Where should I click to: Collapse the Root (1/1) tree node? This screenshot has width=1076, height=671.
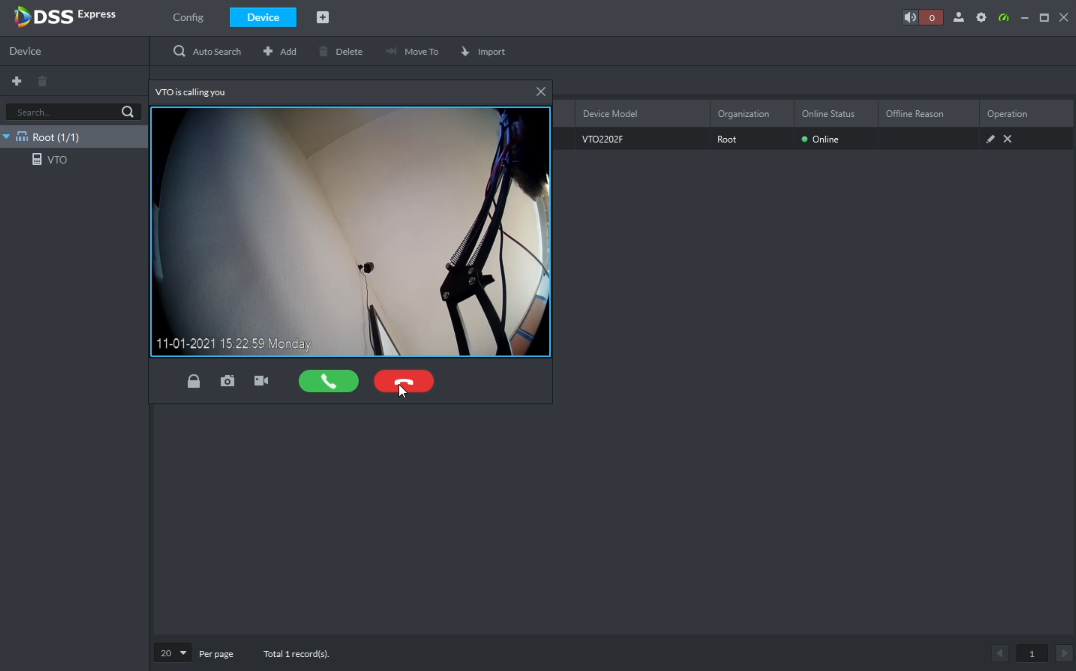pyautogui.click(x=7, y=137)
